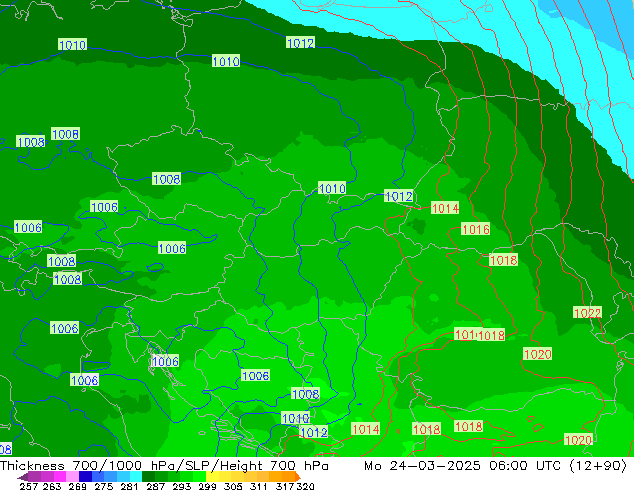The width and height of the screenshot is (634, 490).
Task: Click the legend value 305
Action: (x=233, y=486)
